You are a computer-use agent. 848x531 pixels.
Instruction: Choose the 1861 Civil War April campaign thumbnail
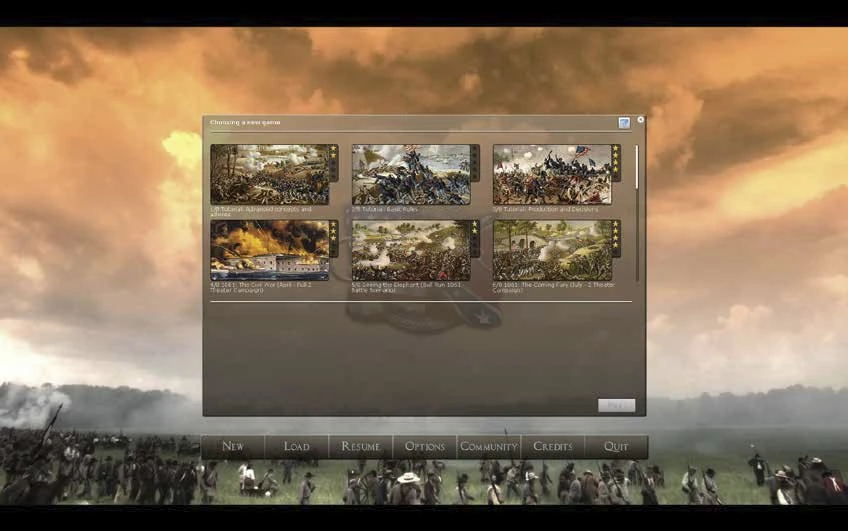tap(270, 250)
